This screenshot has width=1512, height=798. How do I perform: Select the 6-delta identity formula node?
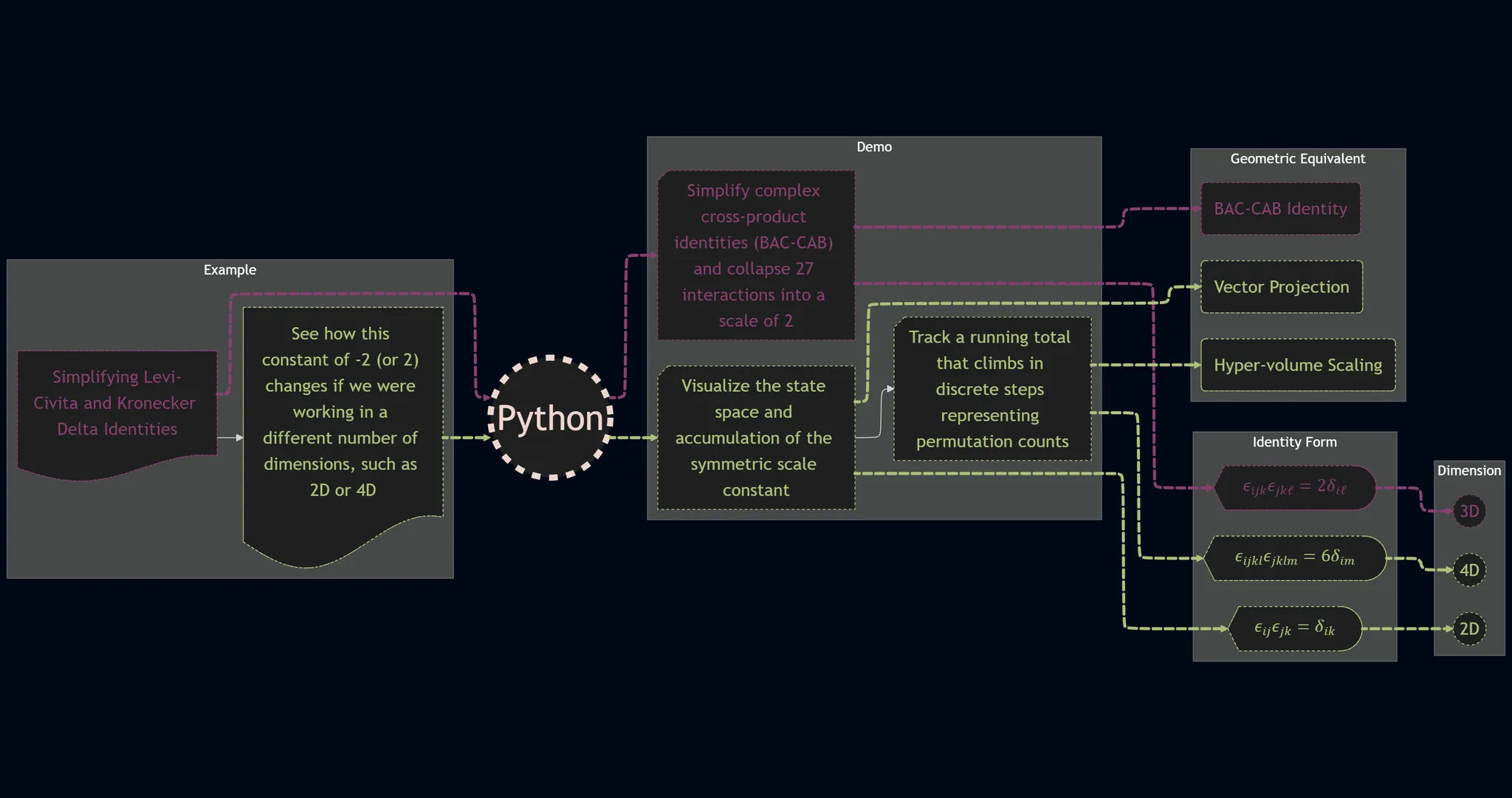pyautogui.click(x=1294, y=558)
